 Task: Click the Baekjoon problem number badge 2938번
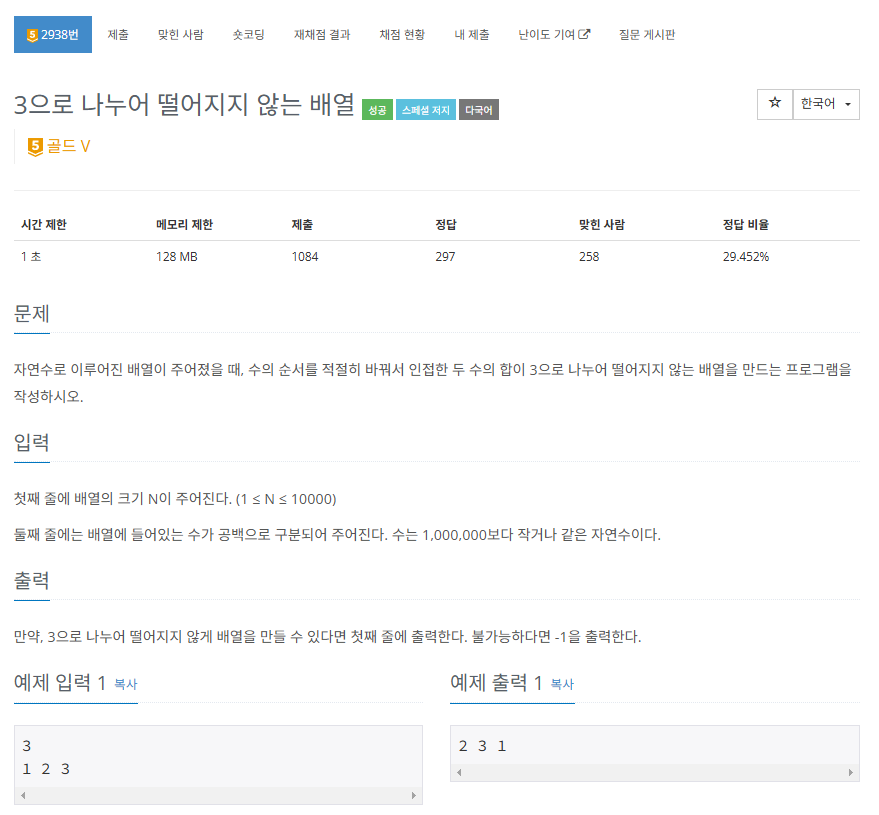pos(51,33)
